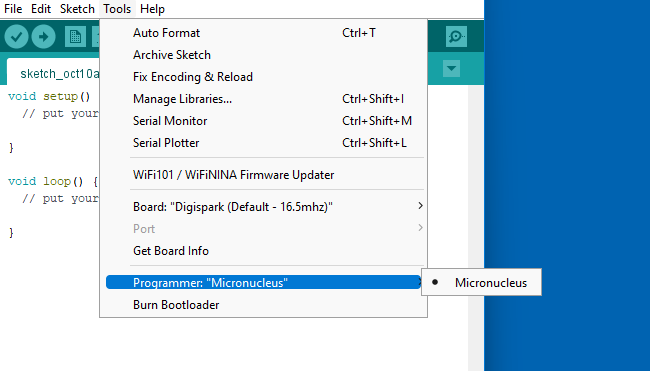Open Manage Libraries... entry
This screenshot has height=371, width=650.
coord(264,99)
